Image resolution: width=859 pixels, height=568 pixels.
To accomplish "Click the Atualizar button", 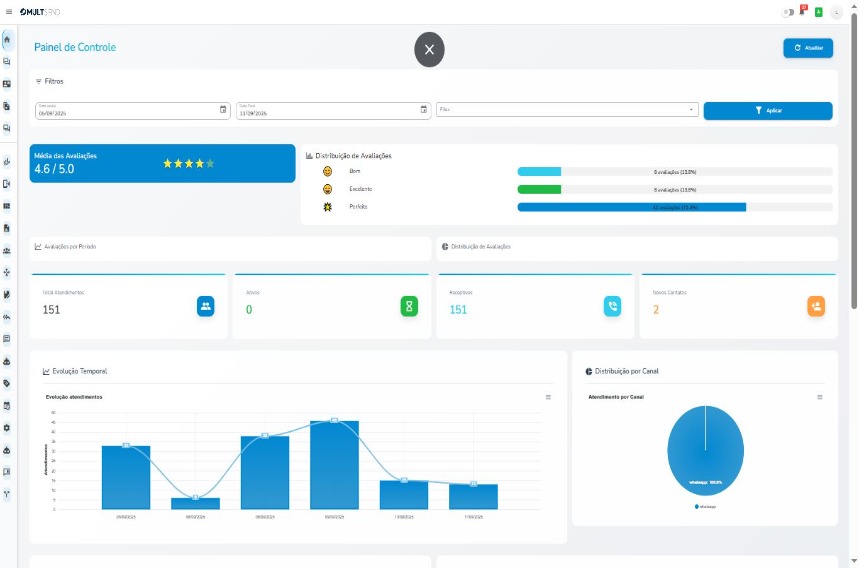I will tap(807, 48).
